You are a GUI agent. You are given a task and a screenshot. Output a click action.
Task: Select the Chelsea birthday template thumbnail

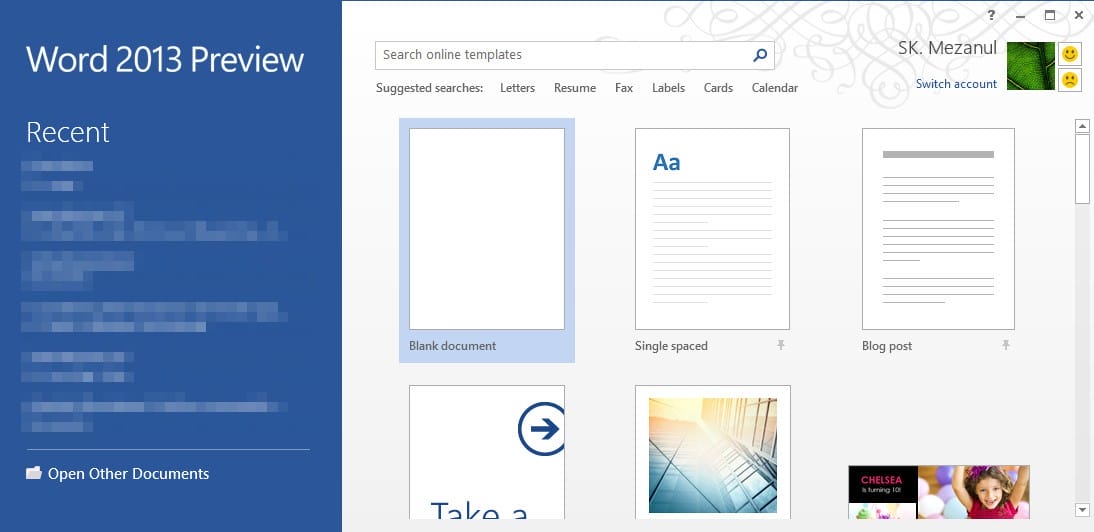938,492
